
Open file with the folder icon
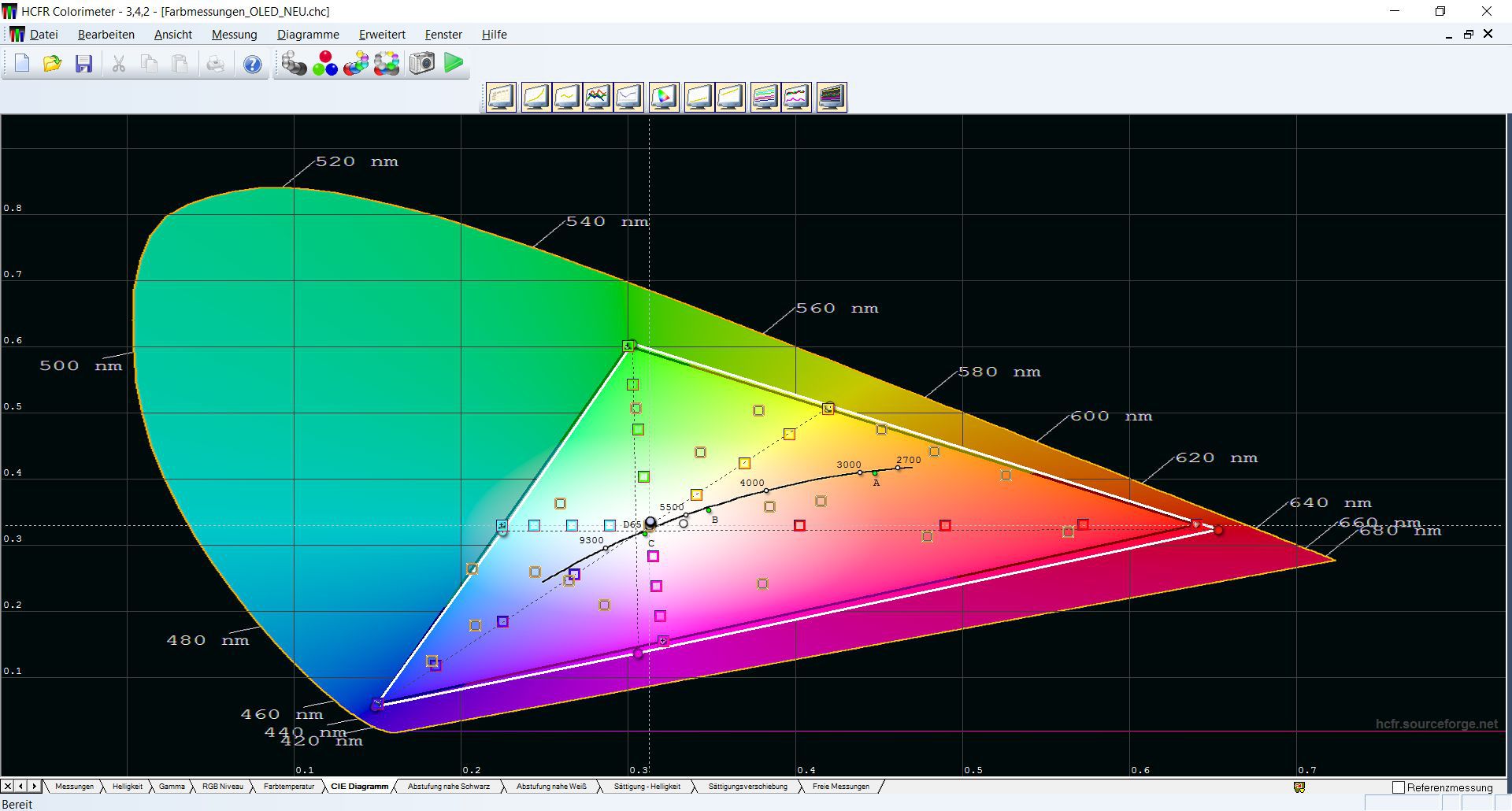52,64
